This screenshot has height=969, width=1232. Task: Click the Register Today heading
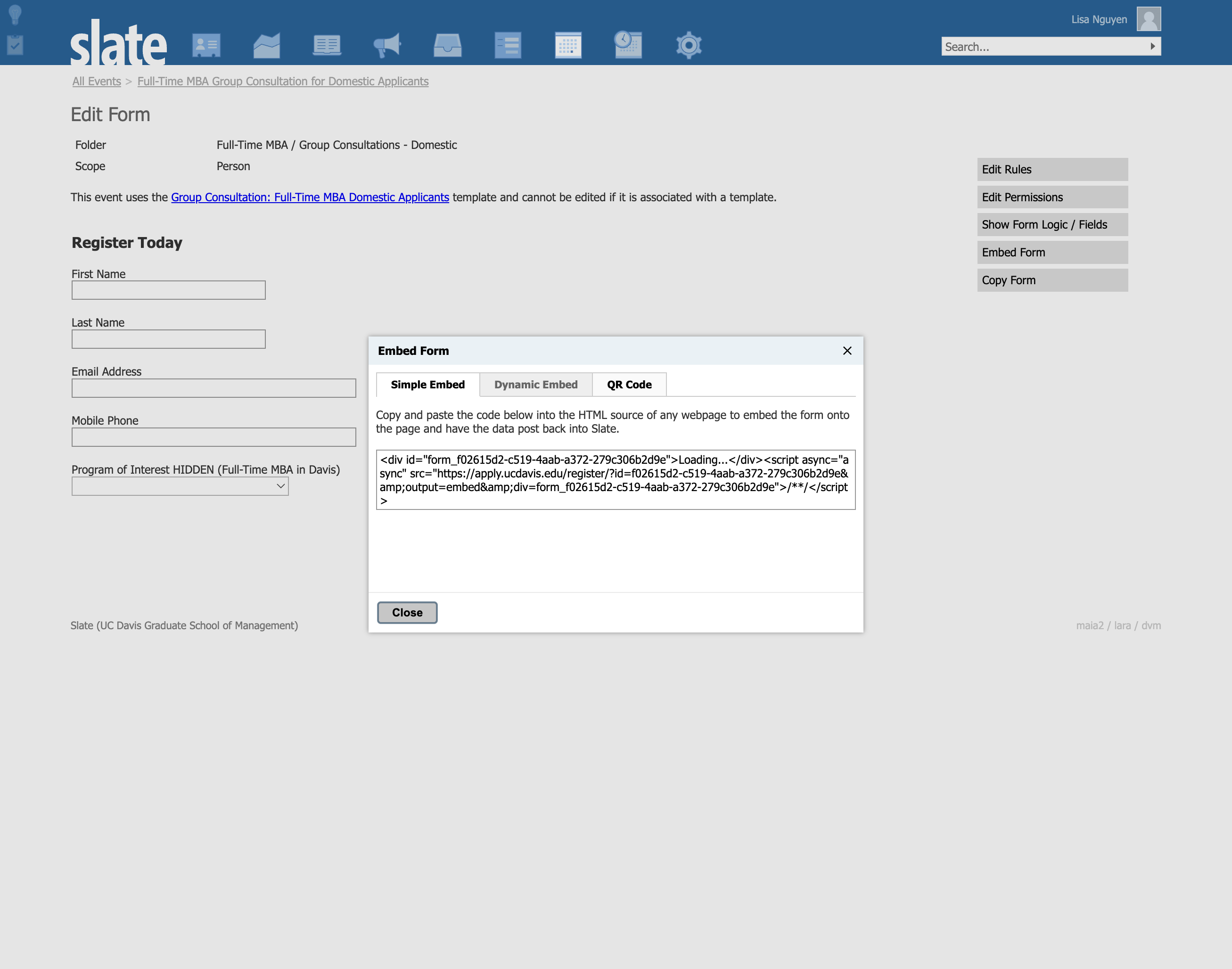coord(126,242)
